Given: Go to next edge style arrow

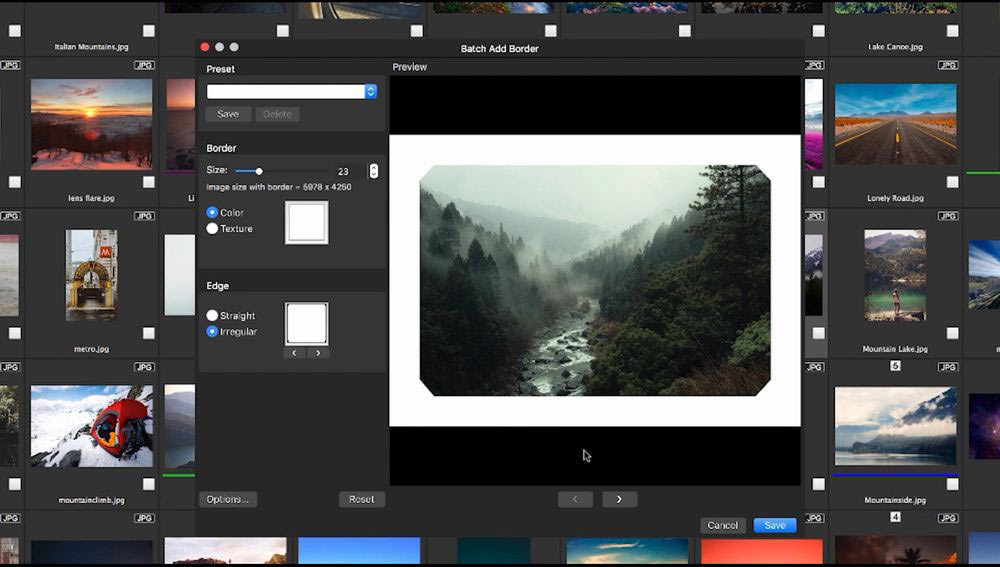Looking at the screenshot, I should coord(318,353).
